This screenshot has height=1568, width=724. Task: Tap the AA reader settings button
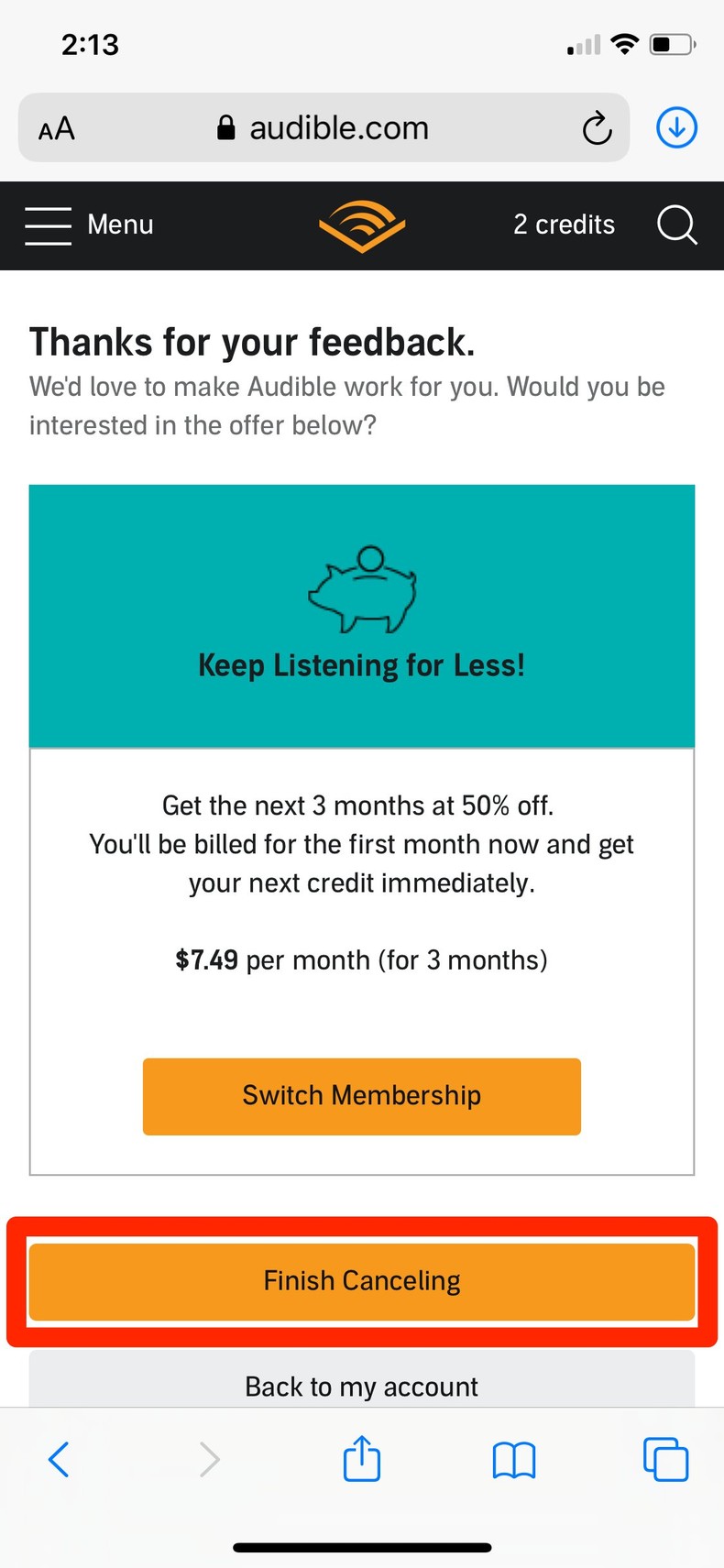[57, 128]
